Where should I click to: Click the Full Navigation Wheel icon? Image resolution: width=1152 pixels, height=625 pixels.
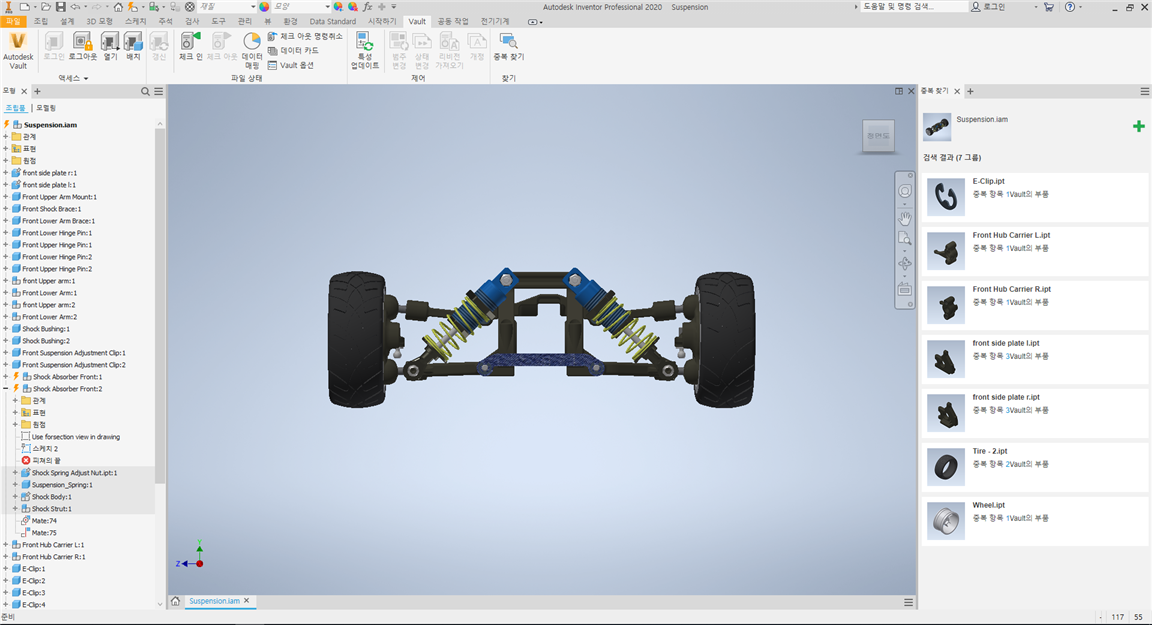904,191
